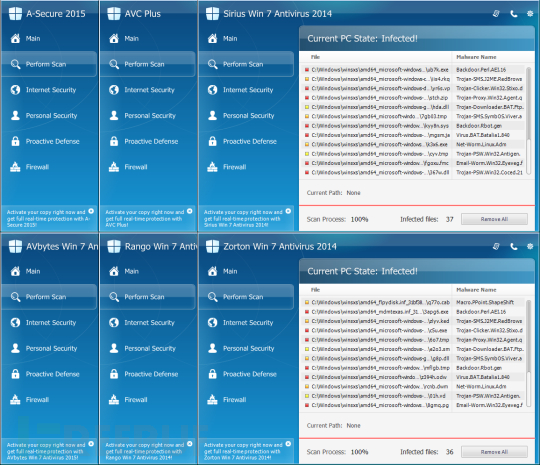Close activation notice in Sirius Win 7 Antivirus
The width and height of the screenshot is (540, 465).
[x=288, y=211]
